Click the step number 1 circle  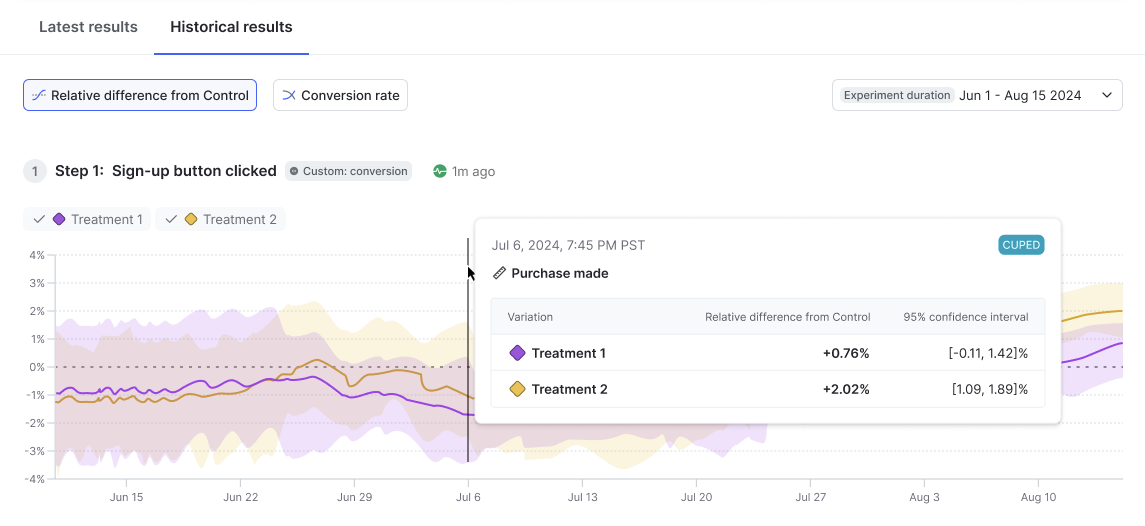[35, 172]
